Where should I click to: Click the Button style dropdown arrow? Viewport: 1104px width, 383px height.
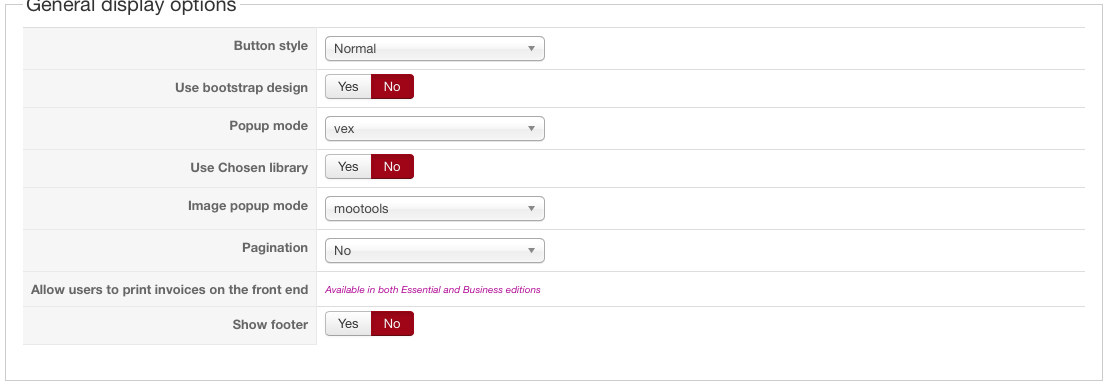532,49
